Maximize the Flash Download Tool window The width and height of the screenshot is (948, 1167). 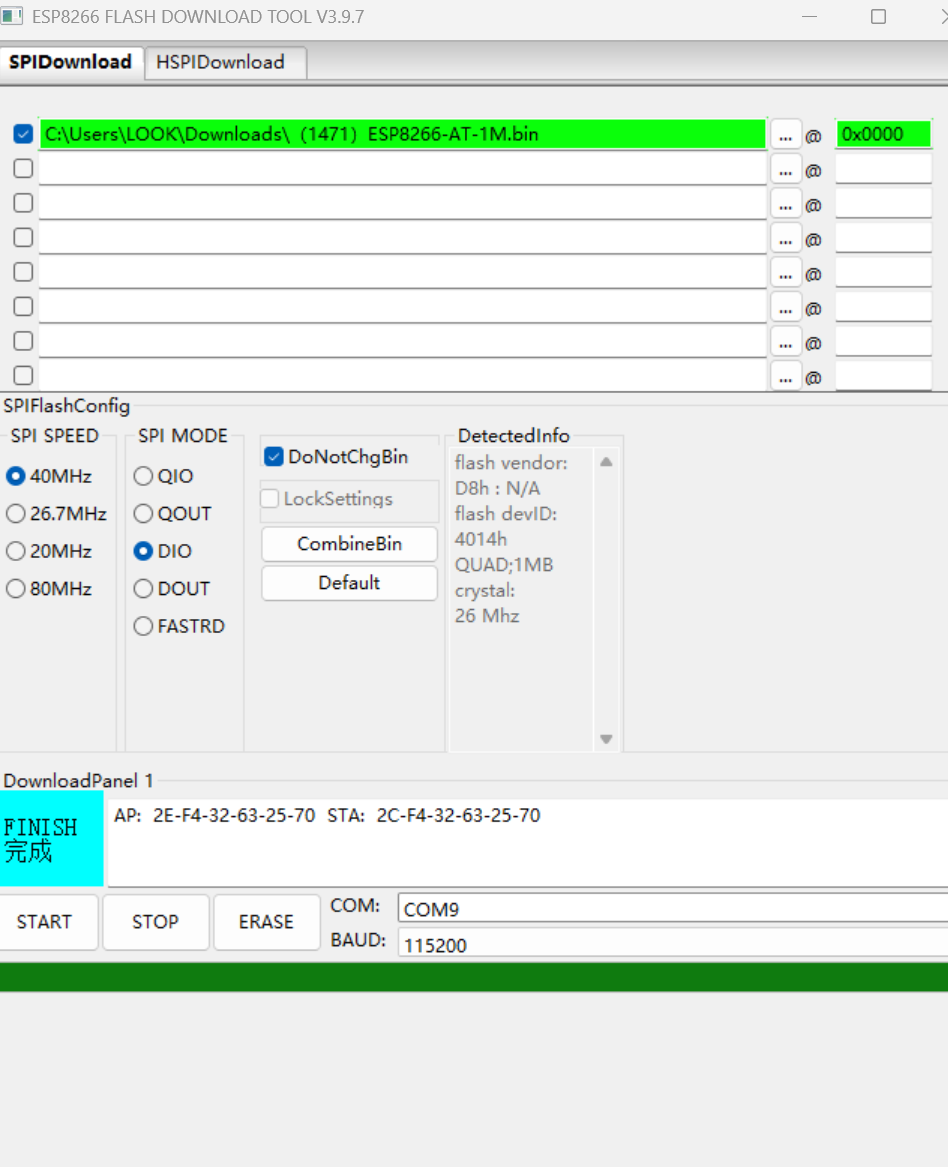[x=878, y=16]
